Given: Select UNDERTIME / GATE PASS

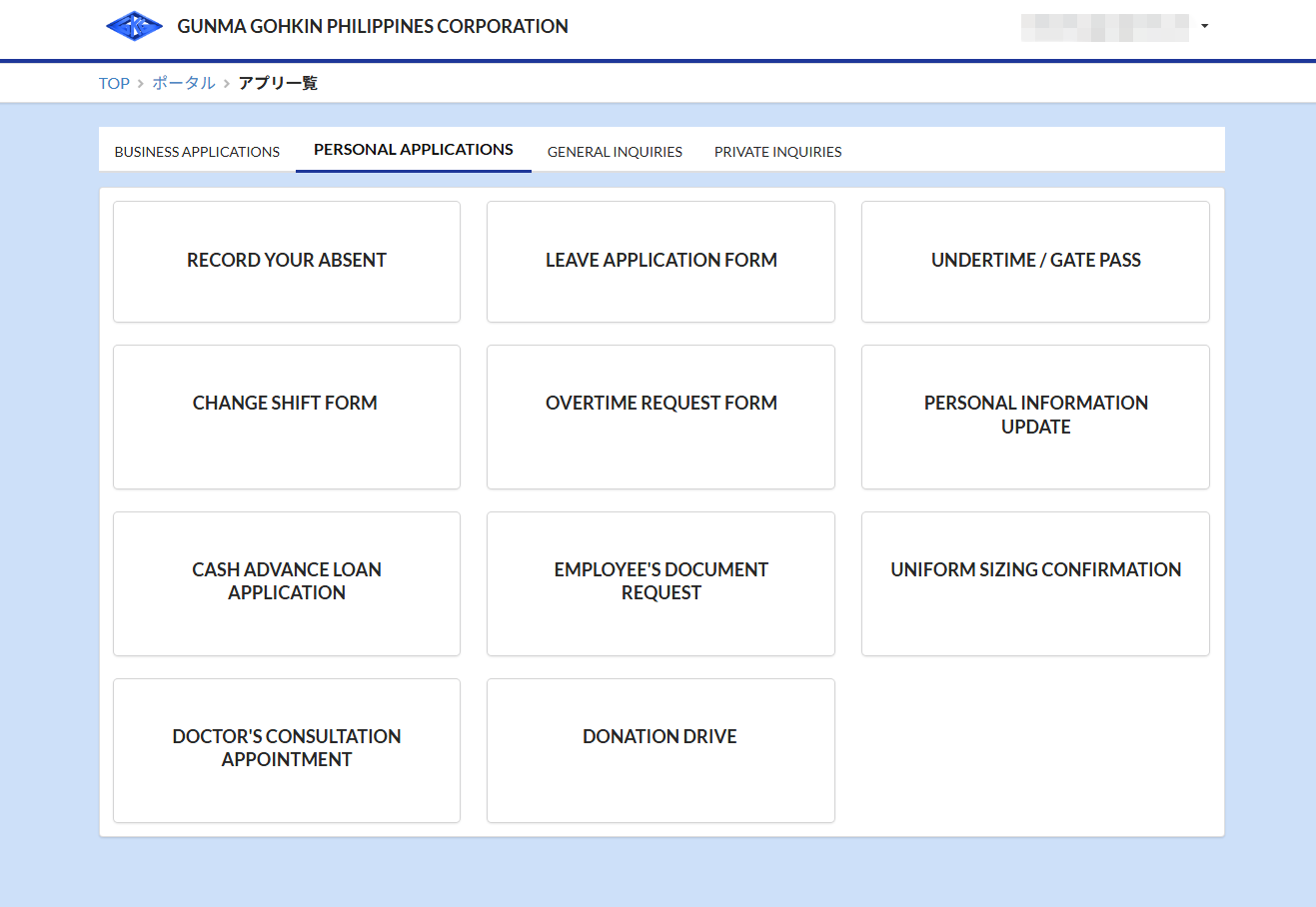Looking at the screenshot, I should pos(1035,261).
